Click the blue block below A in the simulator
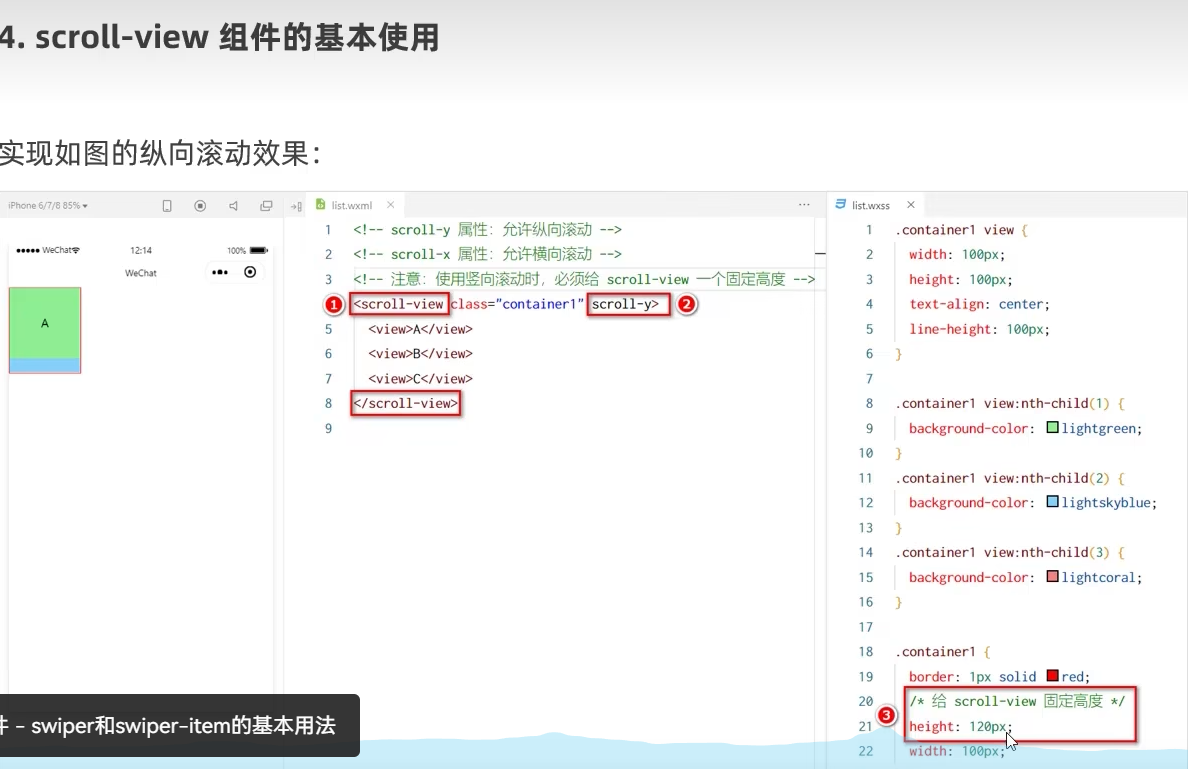 point(45,365)
